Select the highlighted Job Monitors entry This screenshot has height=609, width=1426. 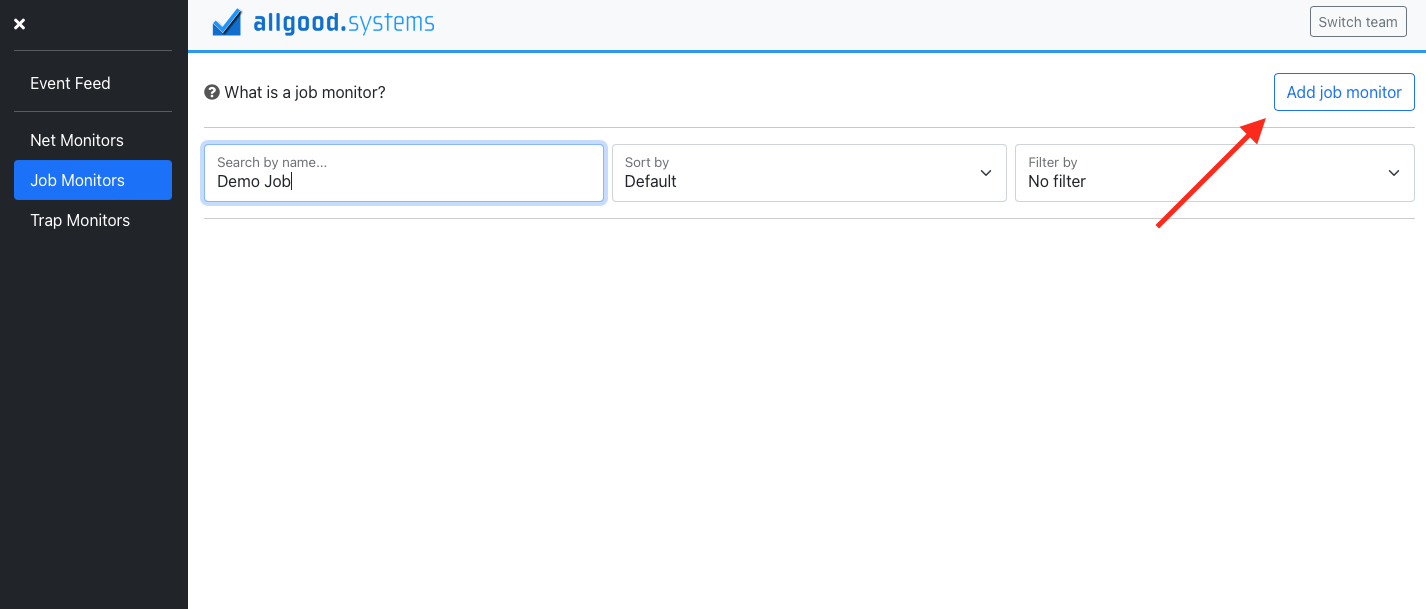point(92,180)
